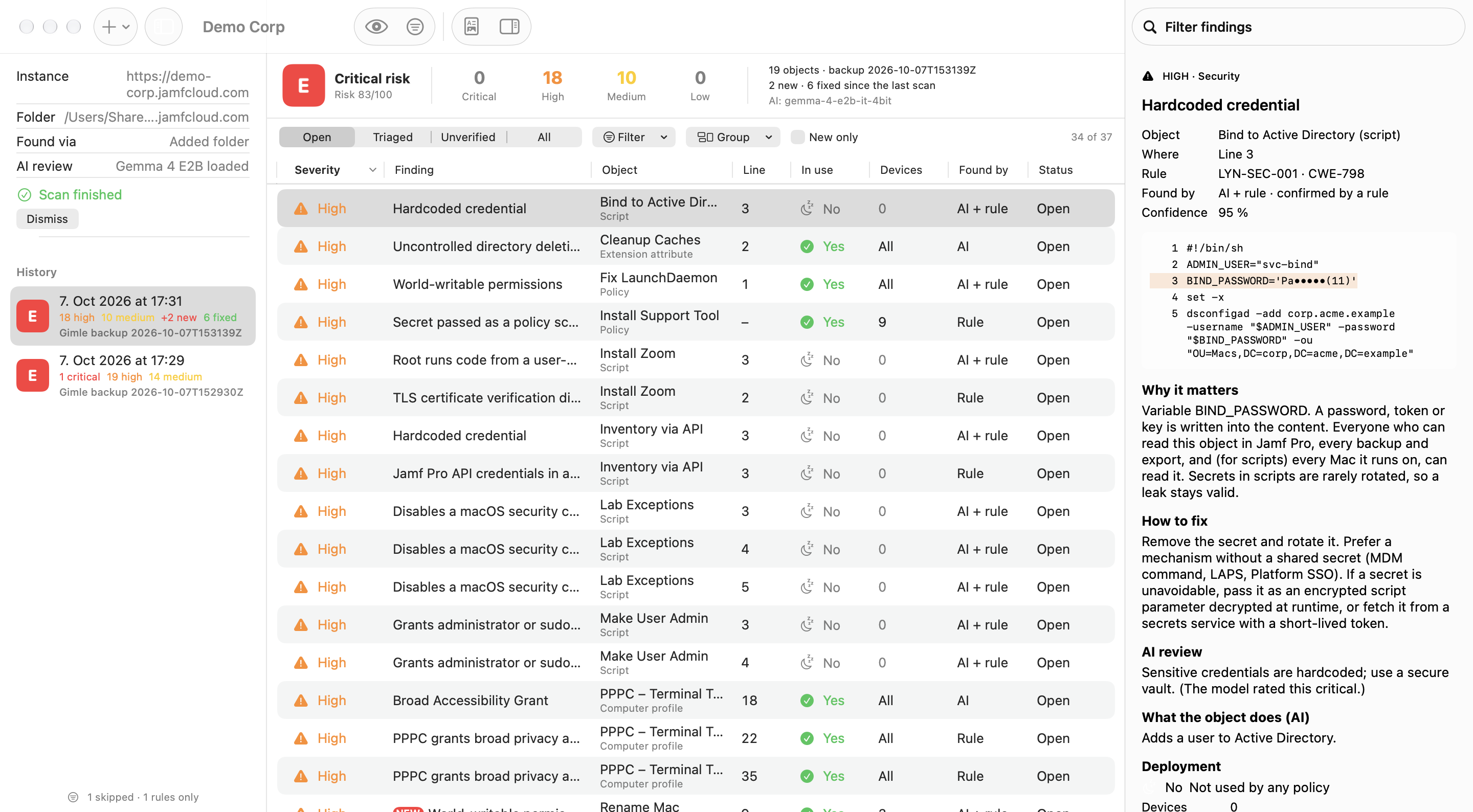Select the Jamf Pro API credentials row
The width and height of the screenshot is (1473, 812).
[x=696, y=473]
